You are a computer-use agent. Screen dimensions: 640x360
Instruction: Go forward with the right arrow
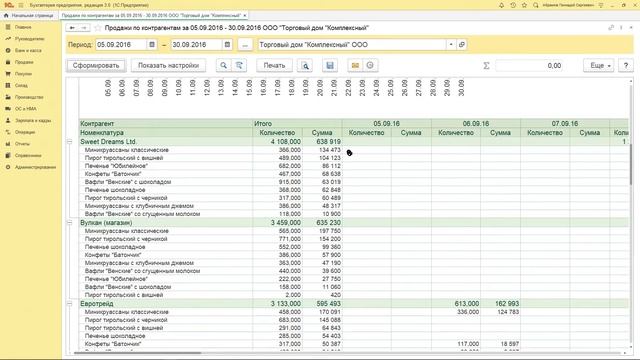84,28
